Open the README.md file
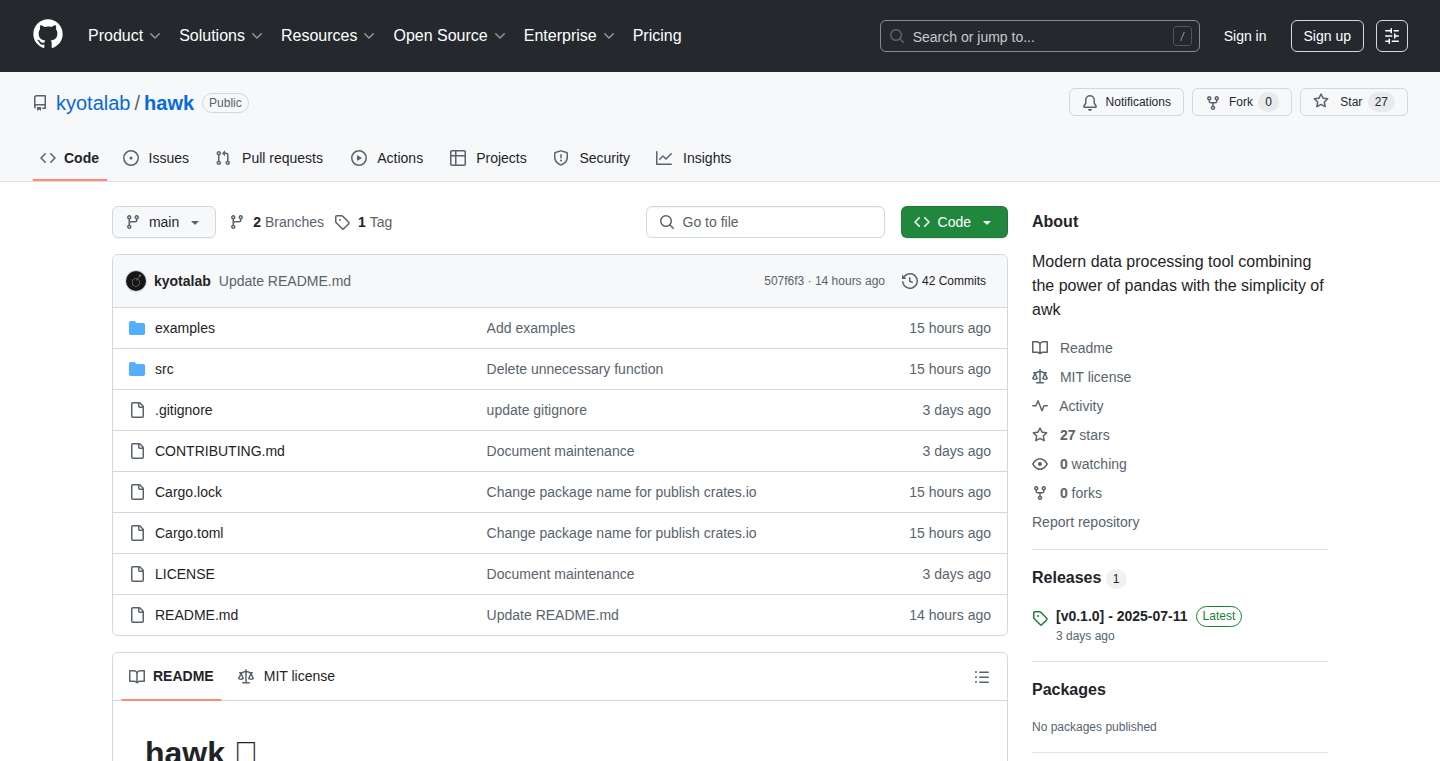The image size is (1440, 761). [196, 615]
